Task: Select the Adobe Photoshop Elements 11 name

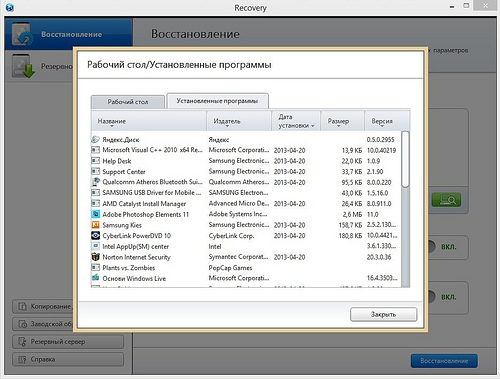Action: coord(145,214)
